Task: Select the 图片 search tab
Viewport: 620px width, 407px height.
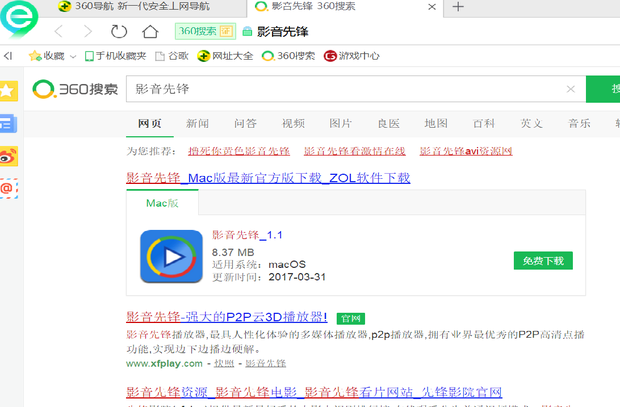Action: (x=340, y=123)
